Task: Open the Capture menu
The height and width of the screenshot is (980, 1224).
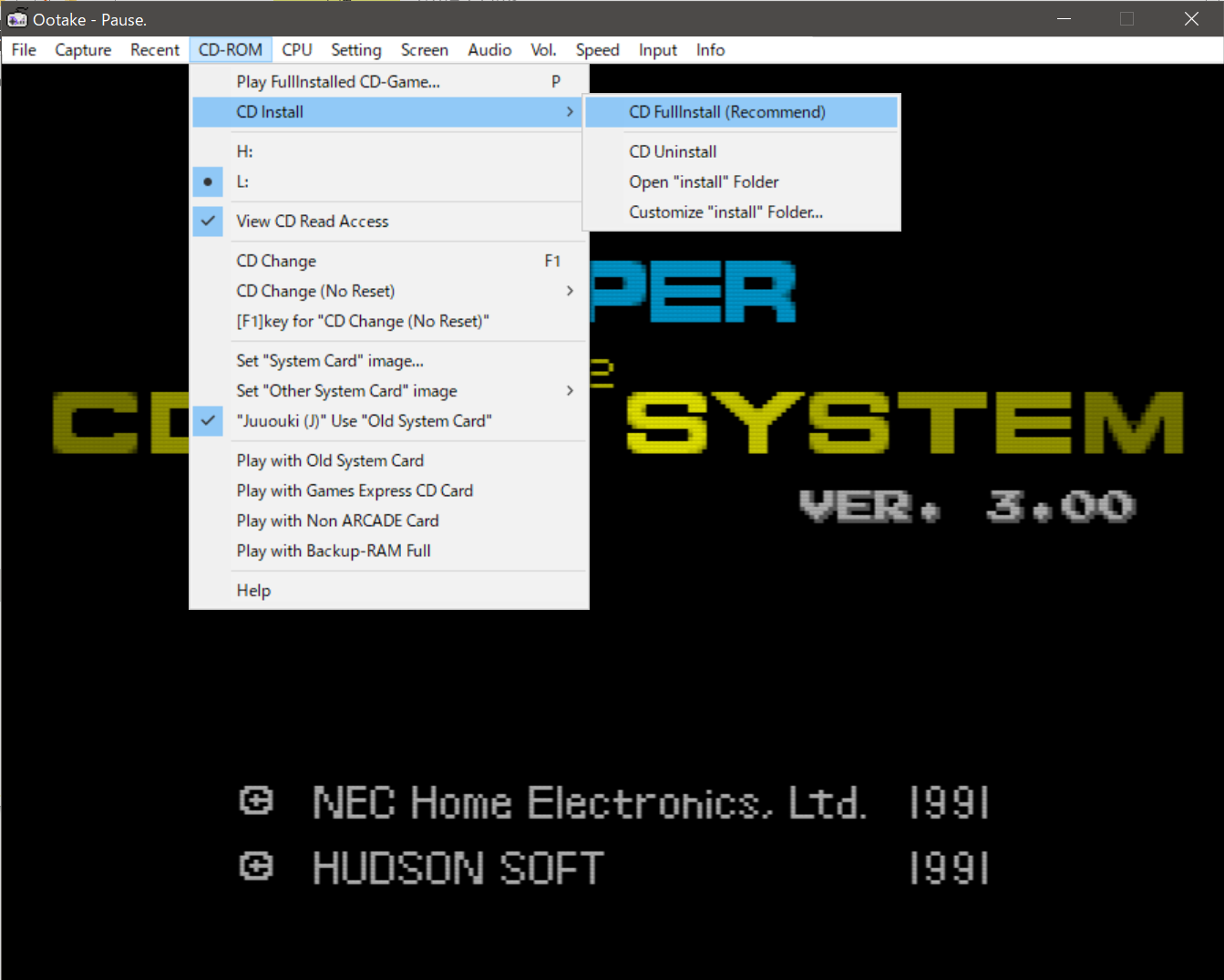Action: [83, 50]
